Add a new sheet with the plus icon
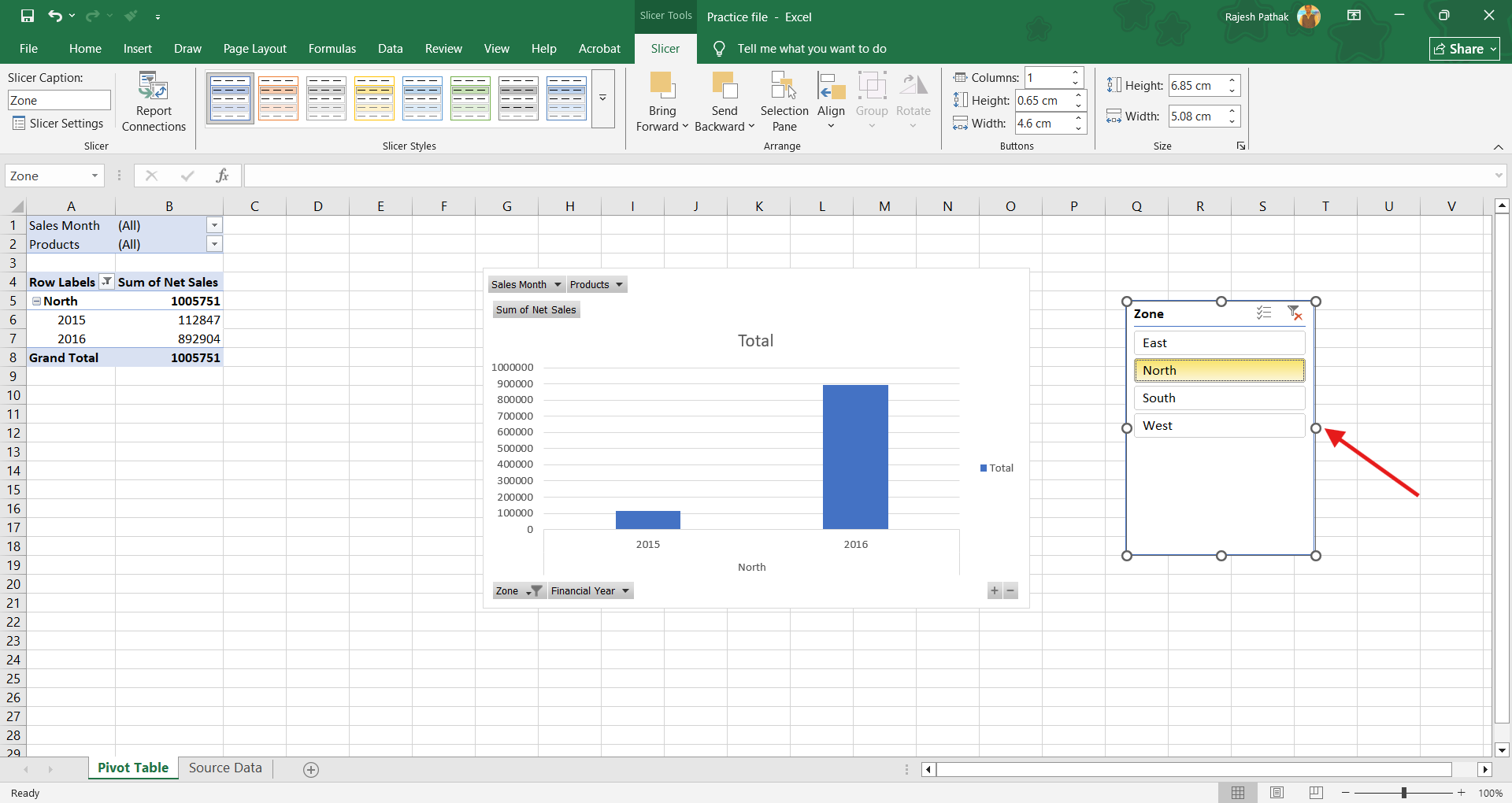Screen dimensions: 1512x803 pyautogui.click(x=311, y=769)
